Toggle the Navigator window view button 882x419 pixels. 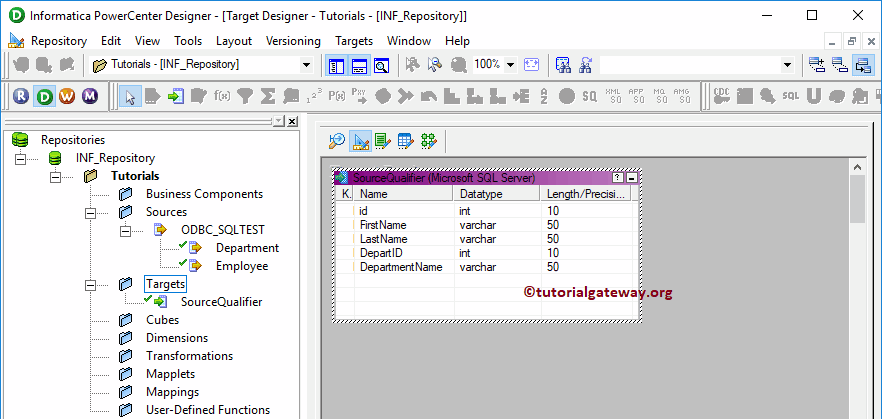coord(336,65)
